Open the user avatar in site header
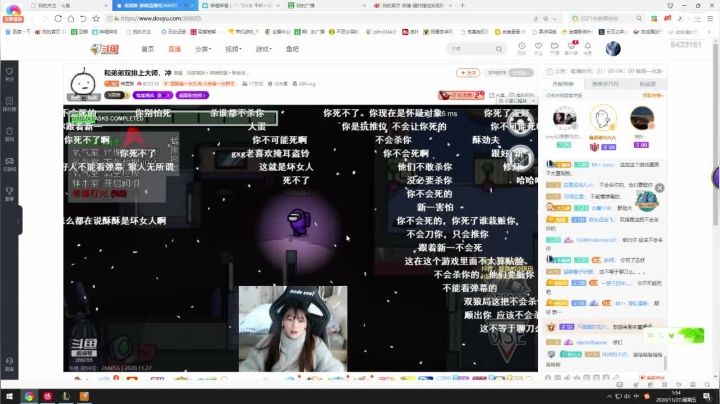720x404 pixels. point(613,49)
